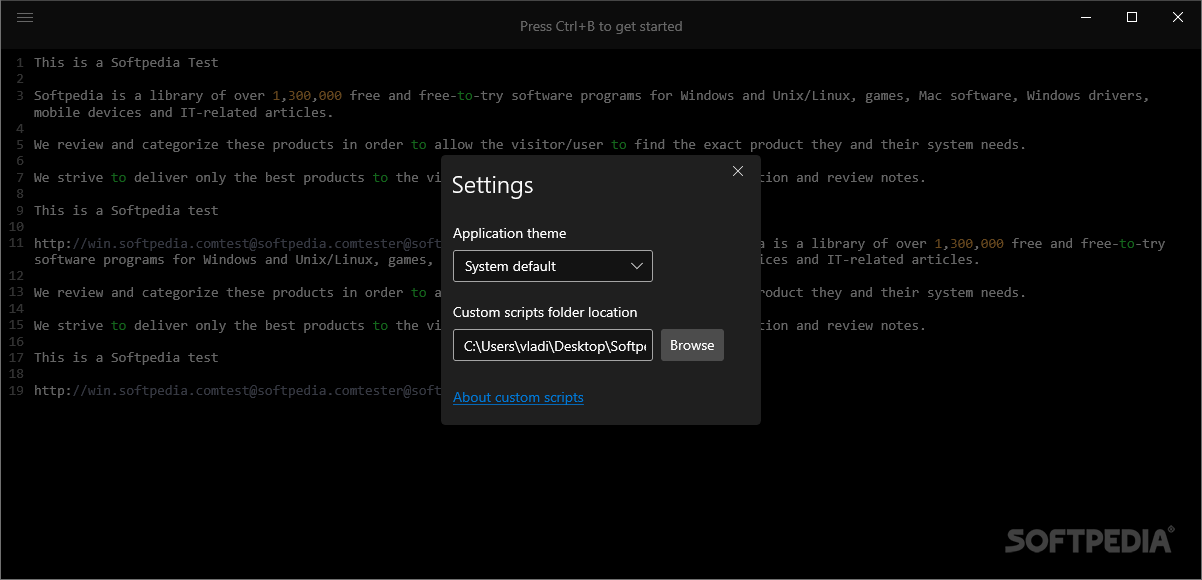
Task: Open the Application theme dropdown
Action: point(553,266)
